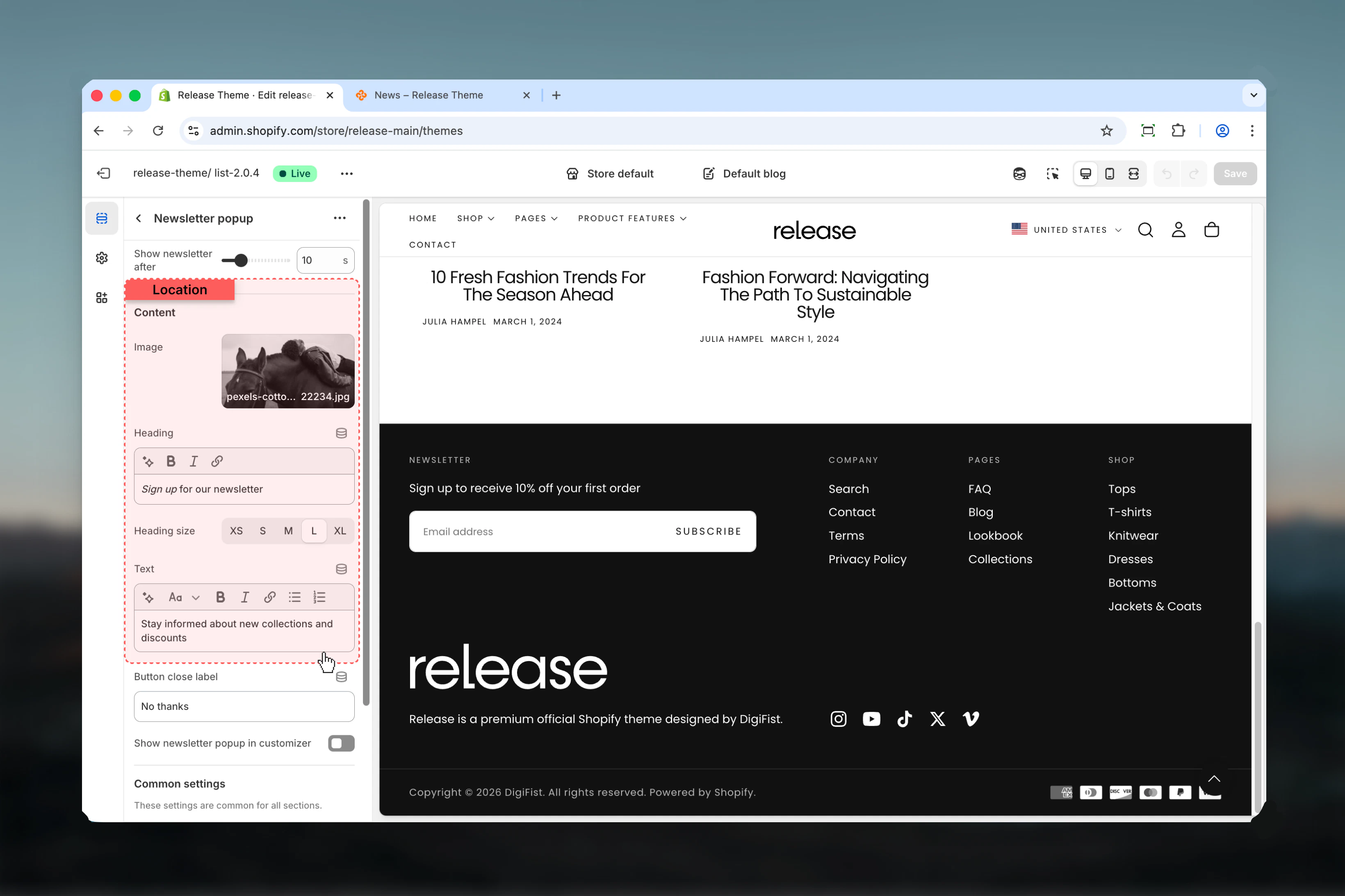1345x896 pixels.
Task: Open theme settings gear in sidebar
Action: tap(102, 258)
